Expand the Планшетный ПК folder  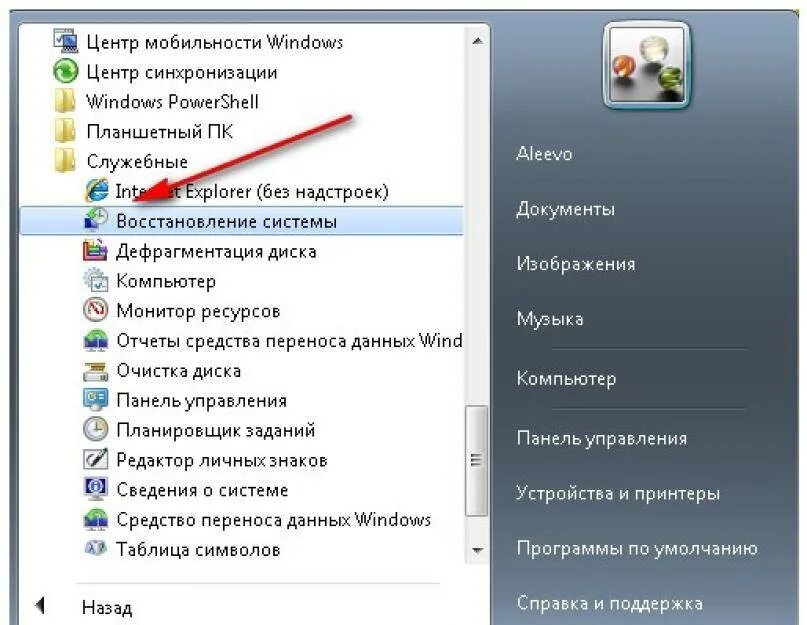click(x=144, y=131)
